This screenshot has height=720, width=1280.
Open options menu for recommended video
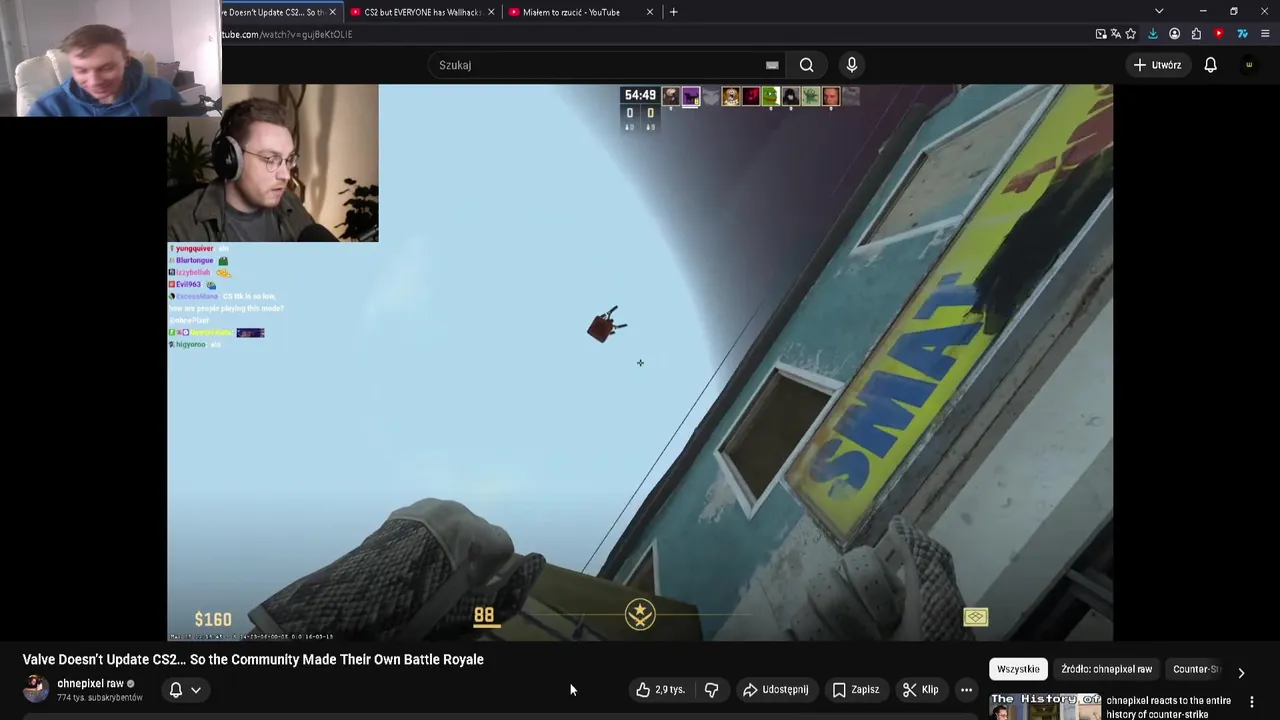point(1252,703)
